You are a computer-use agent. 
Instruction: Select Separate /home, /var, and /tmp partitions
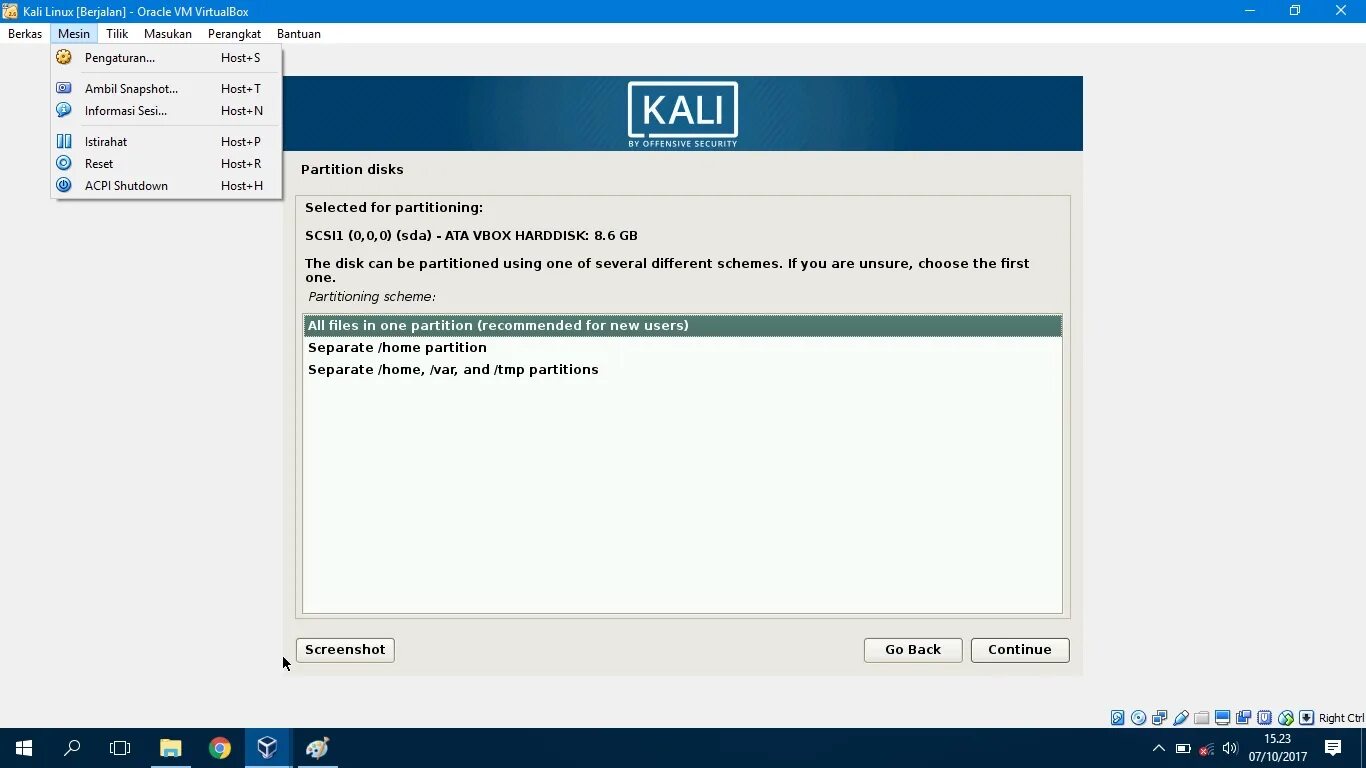682,370
